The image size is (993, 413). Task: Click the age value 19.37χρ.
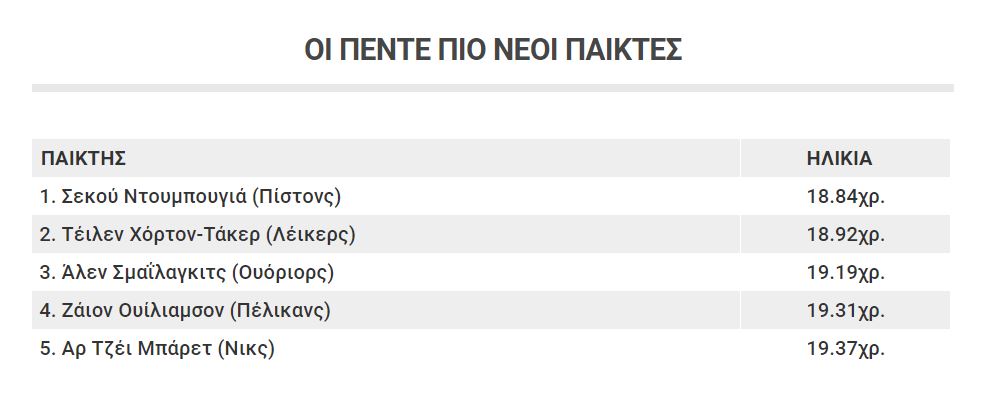(845, 349)
